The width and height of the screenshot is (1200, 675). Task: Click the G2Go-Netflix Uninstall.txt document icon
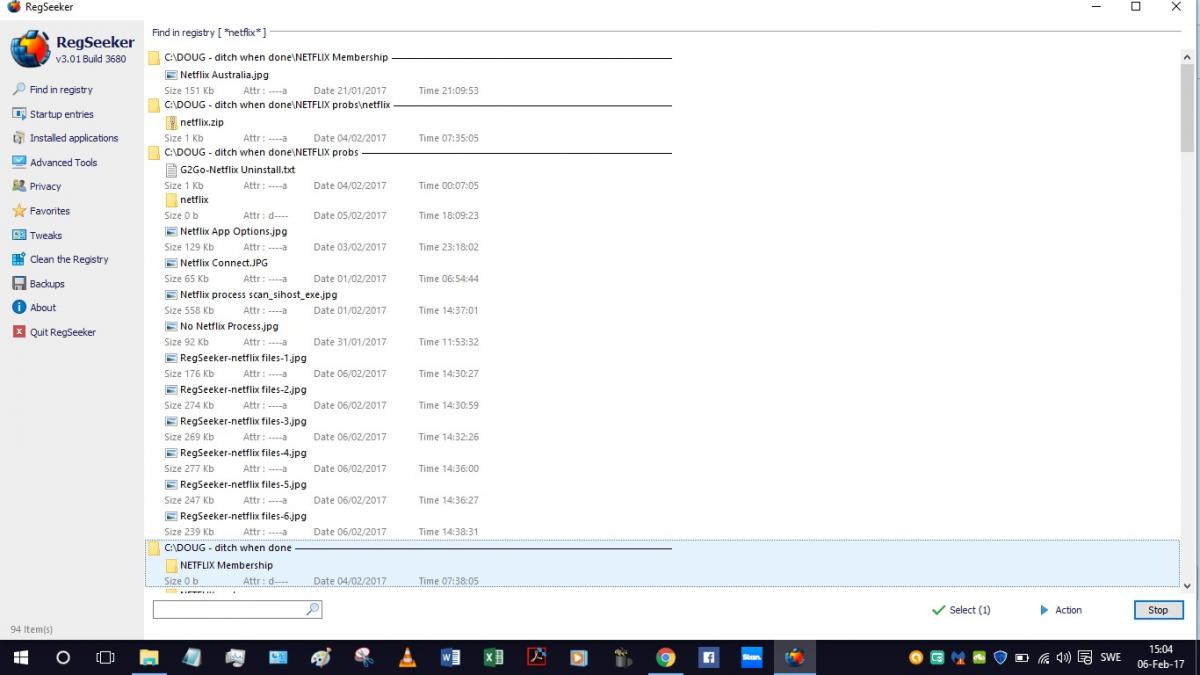pyautogui.click(x=171, y=170)
